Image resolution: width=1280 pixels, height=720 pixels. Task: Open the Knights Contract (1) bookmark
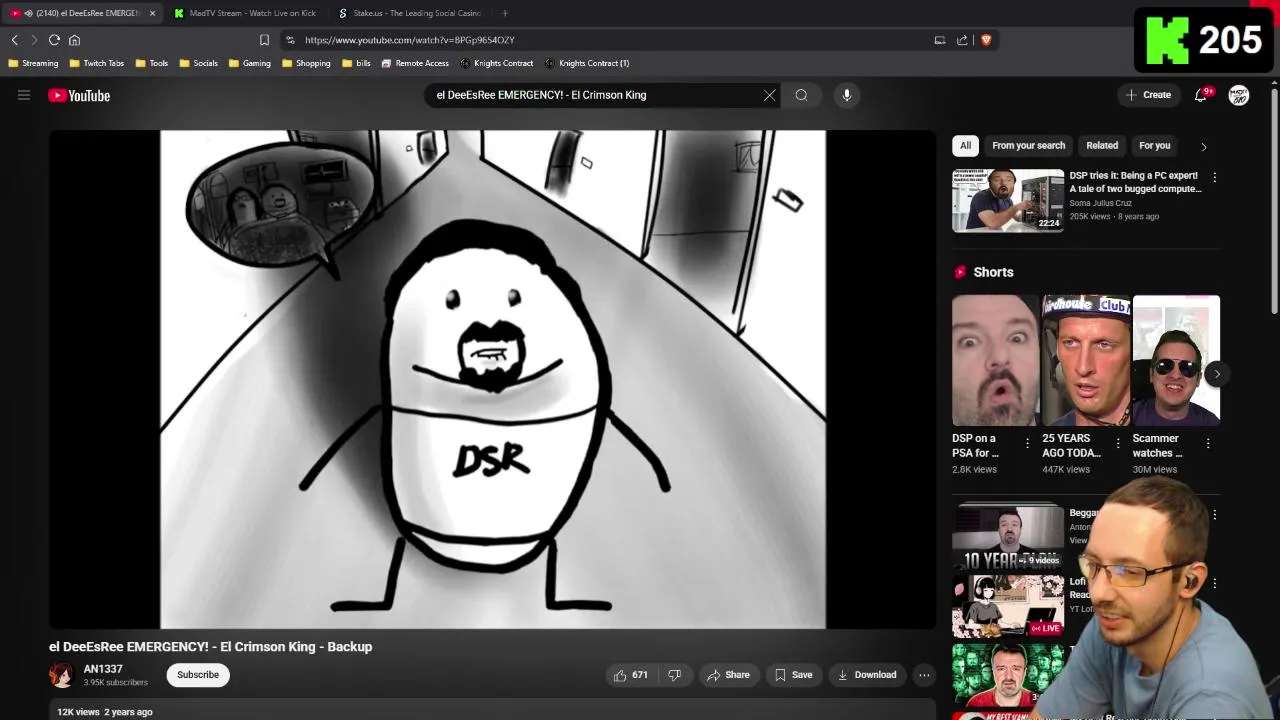pos(587,63)
